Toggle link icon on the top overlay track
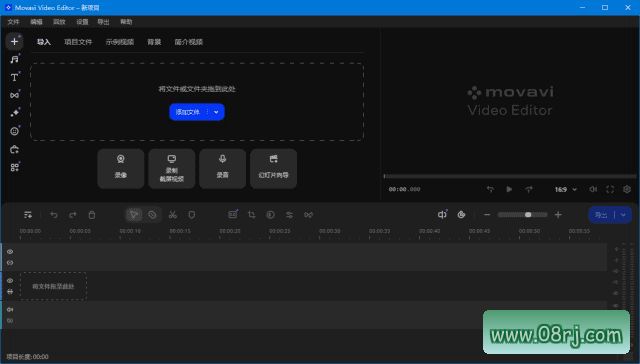This screenshot has height=364, width=640. point(10,263)
